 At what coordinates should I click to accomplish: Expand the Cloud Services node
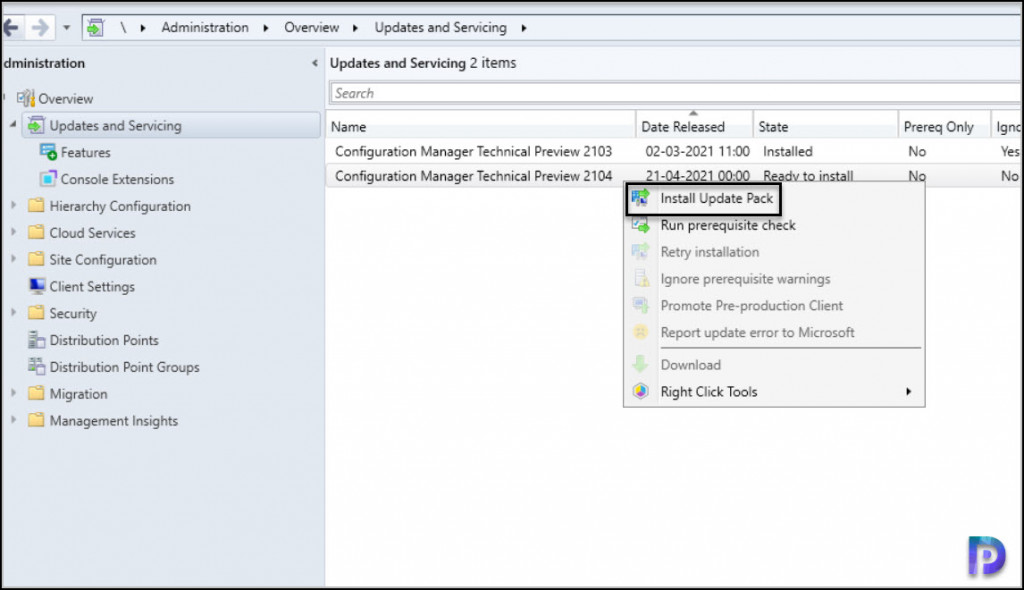tap(13, 232)
